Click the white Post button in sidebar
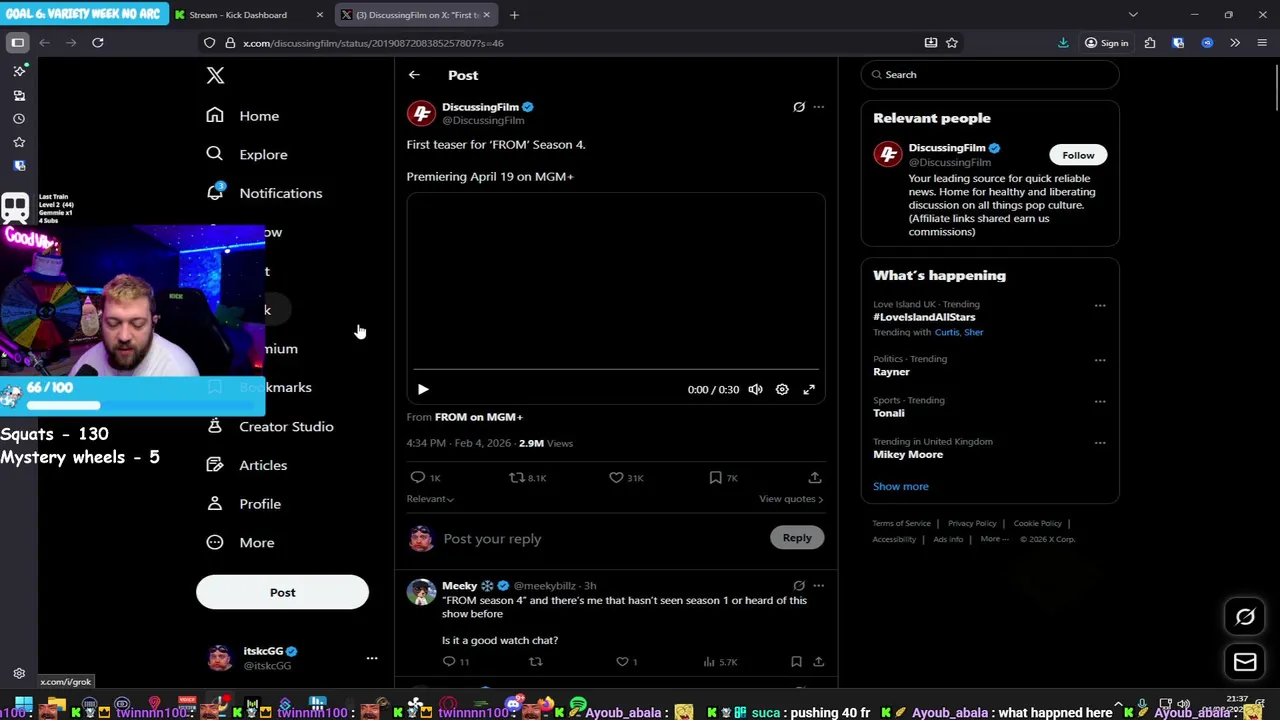Image resolution: width=1280 pixels, height=720 pixels. point(282,592)
